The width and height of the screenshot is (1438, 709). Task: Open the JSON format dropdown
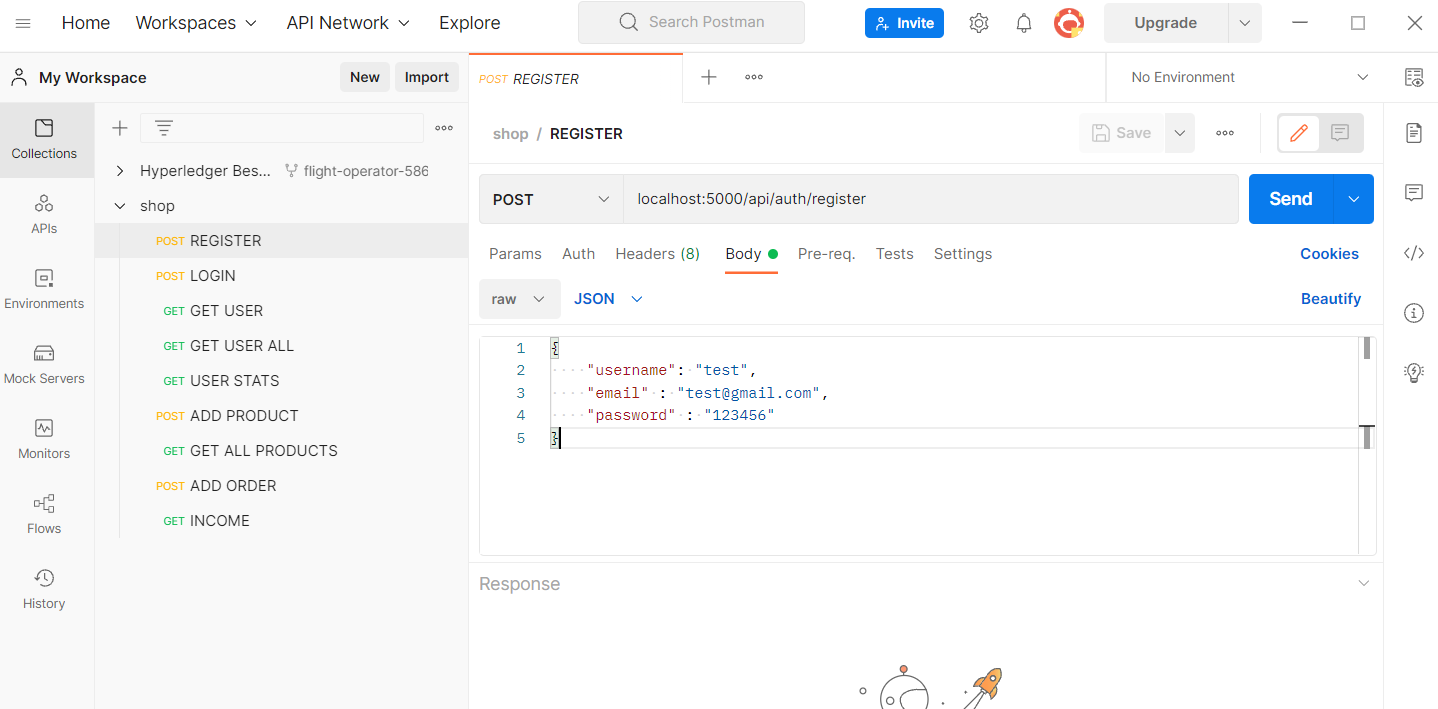coord(608,299)
